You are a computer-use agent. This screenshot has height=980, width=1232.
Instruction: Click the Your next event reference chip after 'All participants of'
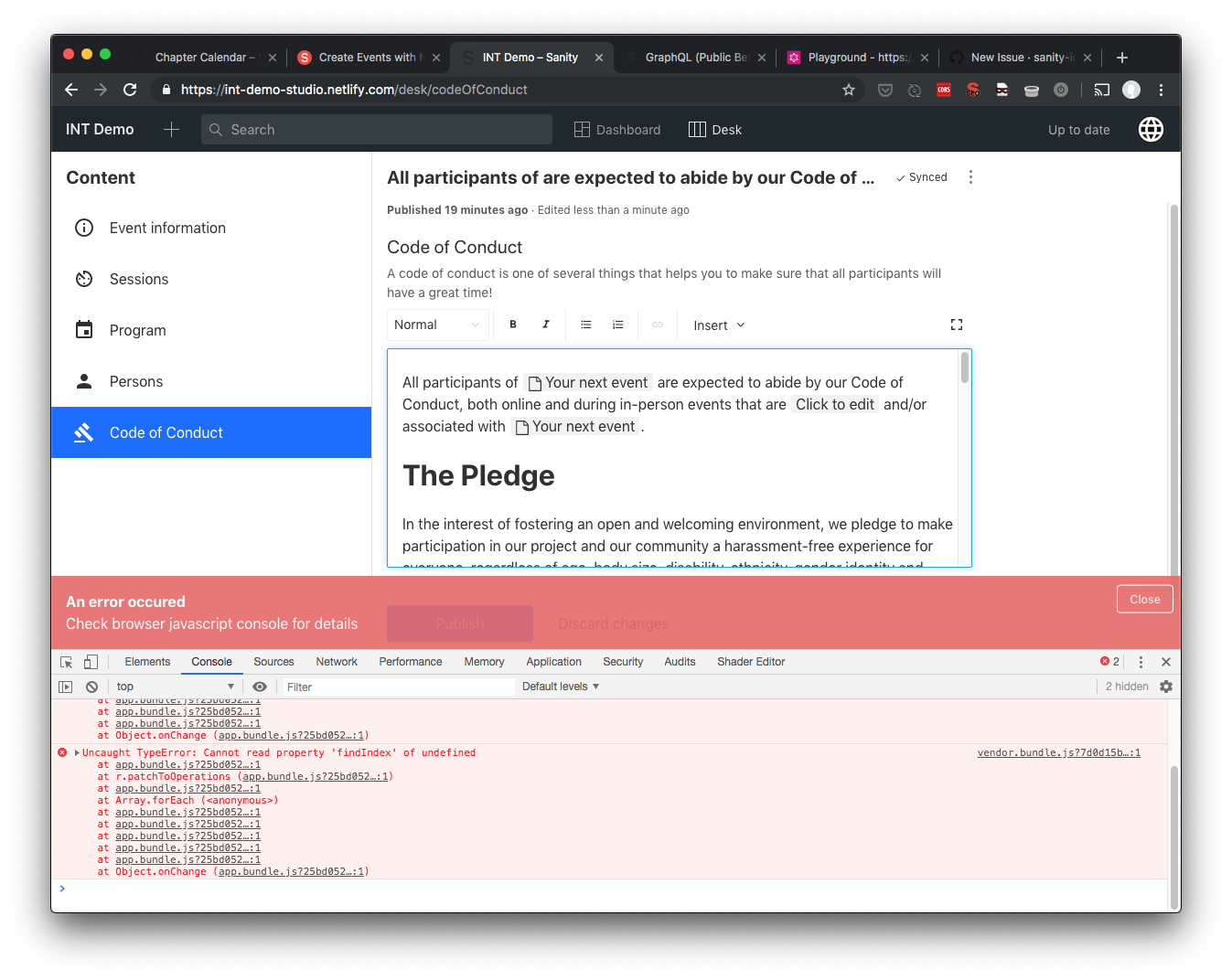588,383
